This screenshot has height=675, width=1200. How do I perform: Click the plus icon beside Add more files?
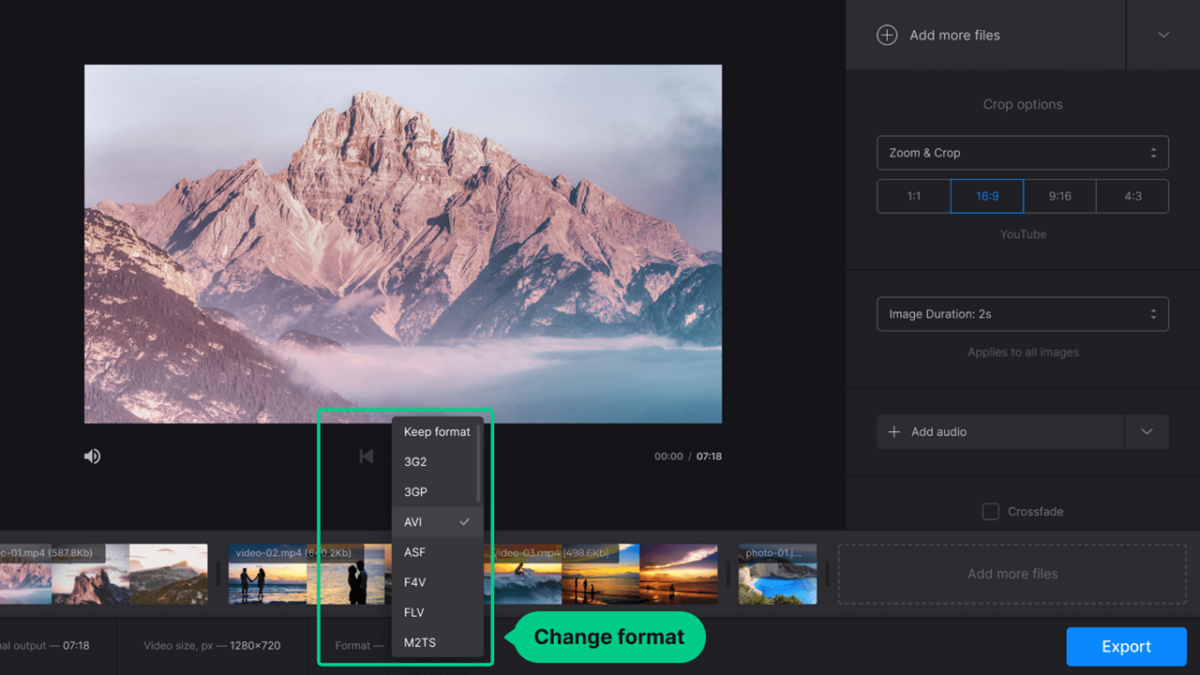coord(887,35)
